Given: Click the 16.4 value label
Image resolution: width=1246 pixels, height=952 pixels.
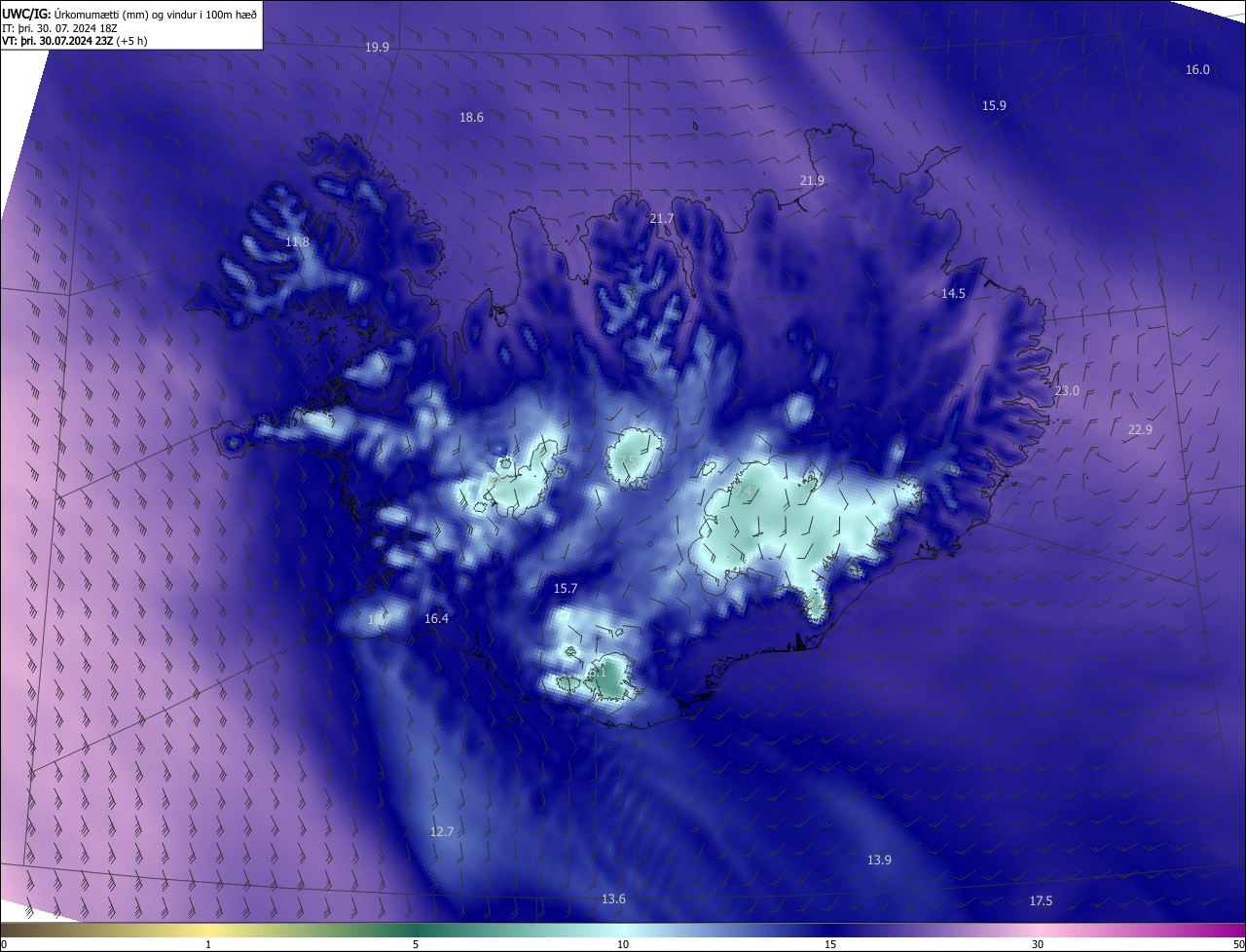Looking at the screenshot, I should pos(436,618).
